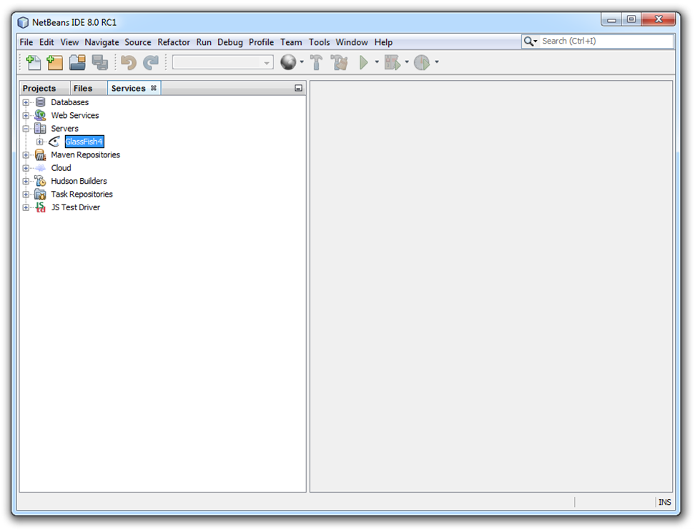Click the Maven Repositories node icon

40,155
